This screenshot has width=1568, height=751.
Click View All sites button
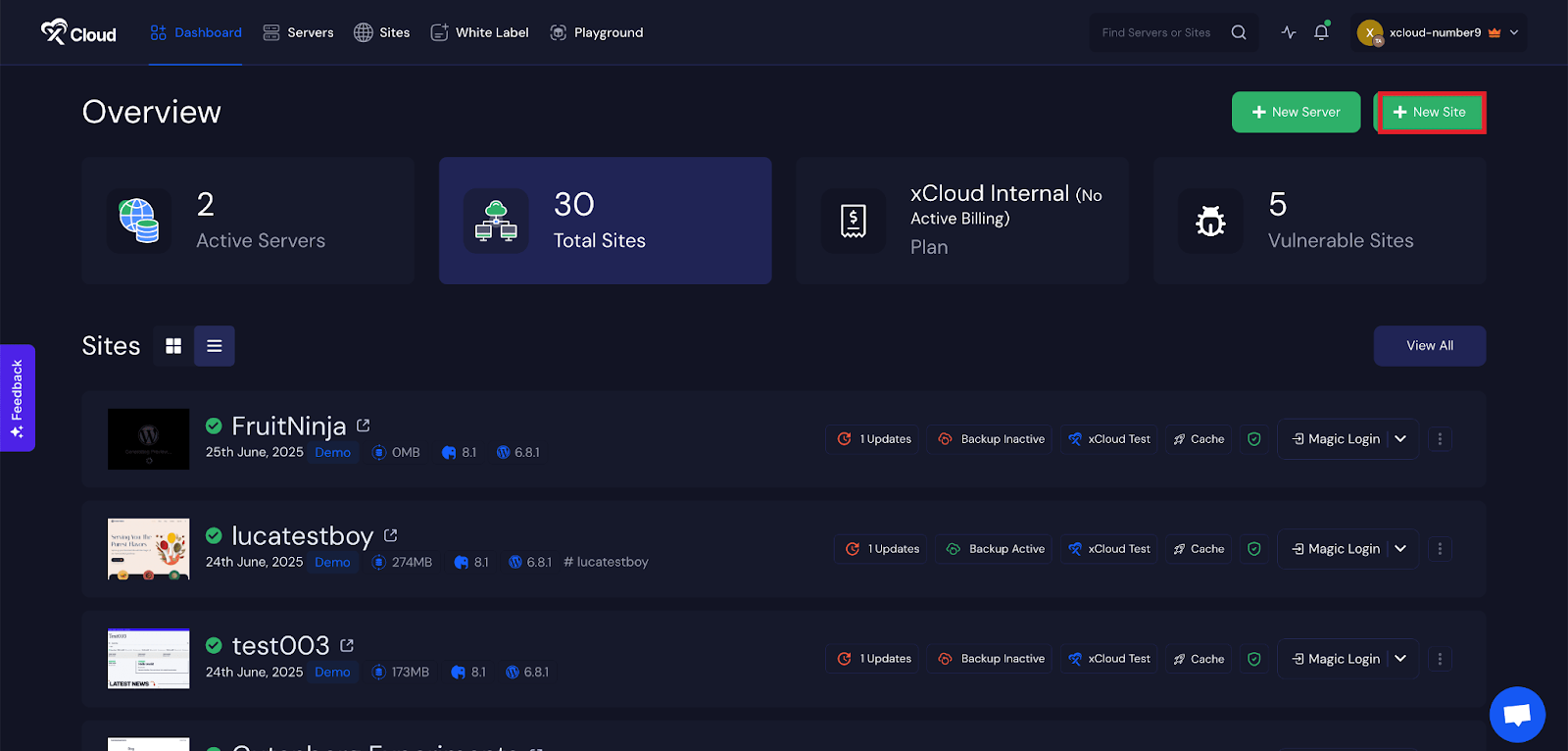tap(1429, 346)
